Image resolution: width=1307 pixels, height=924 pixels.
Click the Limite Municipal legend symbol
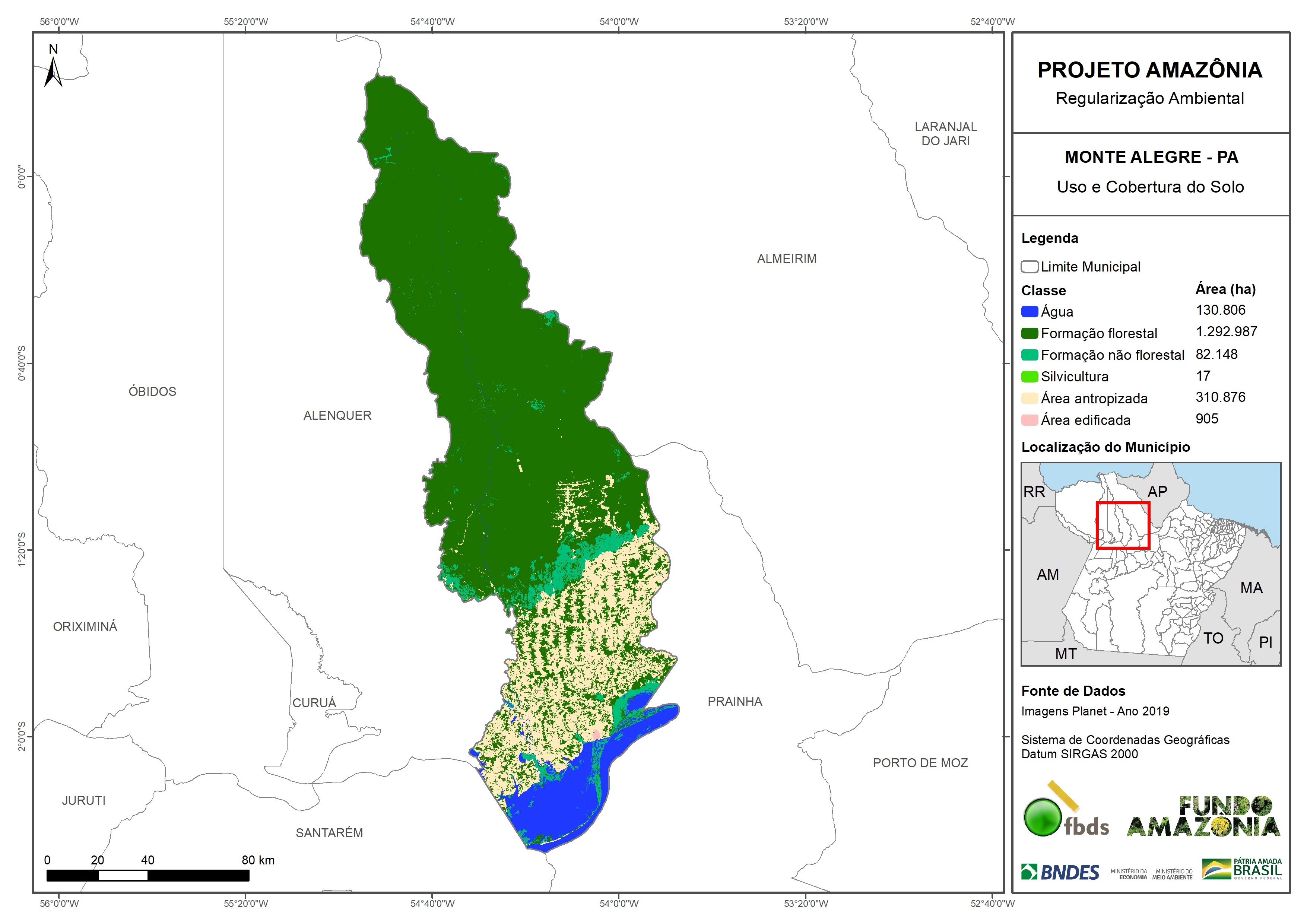coord(1029,266)
